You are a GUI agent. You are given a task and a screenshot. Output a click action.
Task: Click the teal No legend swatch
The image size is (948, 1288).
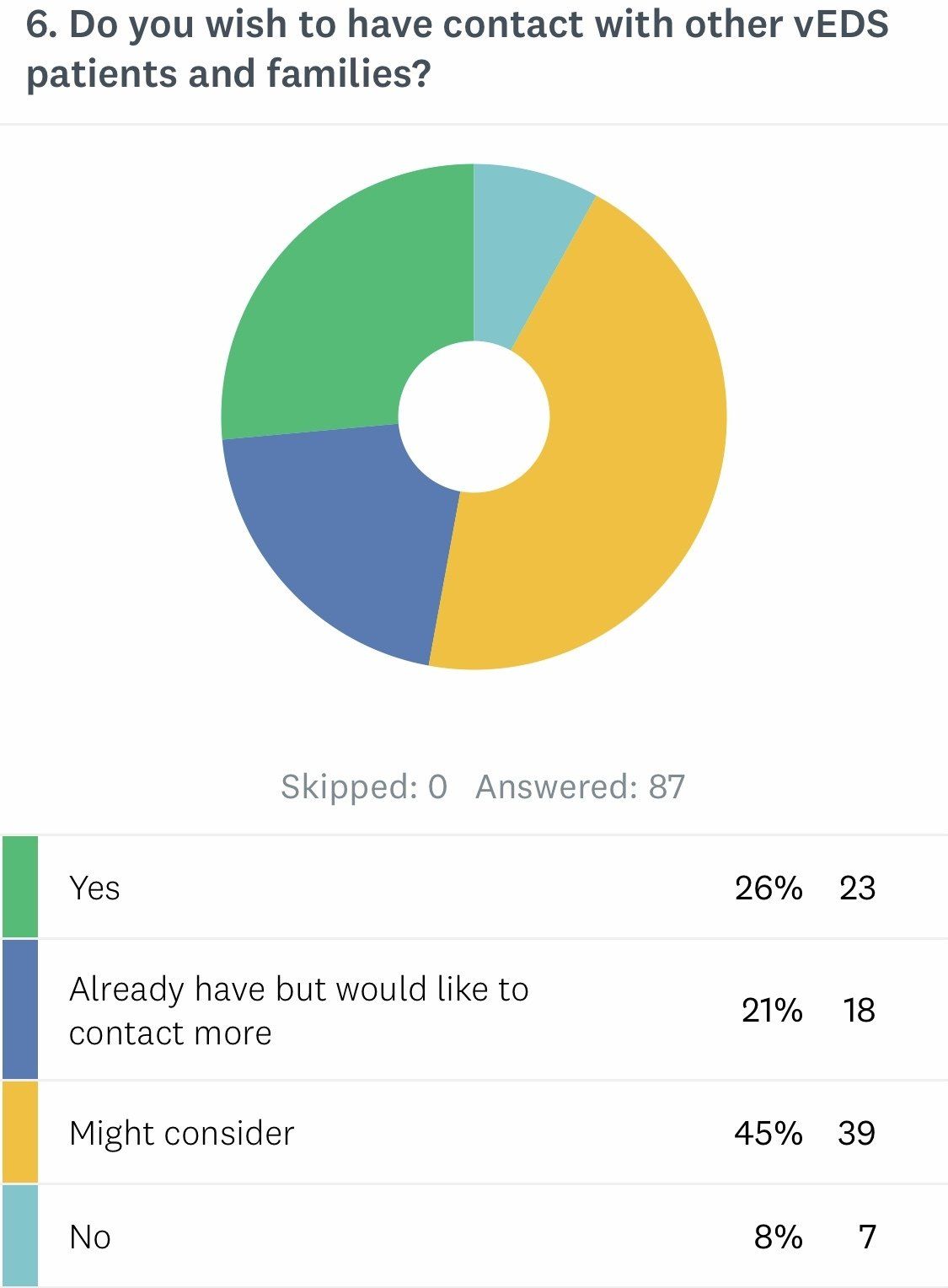[20, 1236]
